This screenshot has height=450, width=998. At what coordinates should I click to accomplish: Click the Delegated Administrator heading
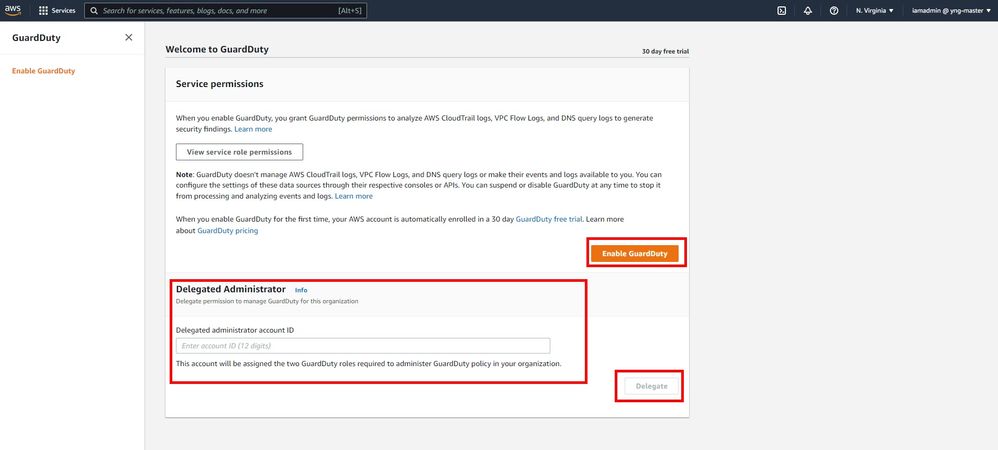click(x=230, y=289)
